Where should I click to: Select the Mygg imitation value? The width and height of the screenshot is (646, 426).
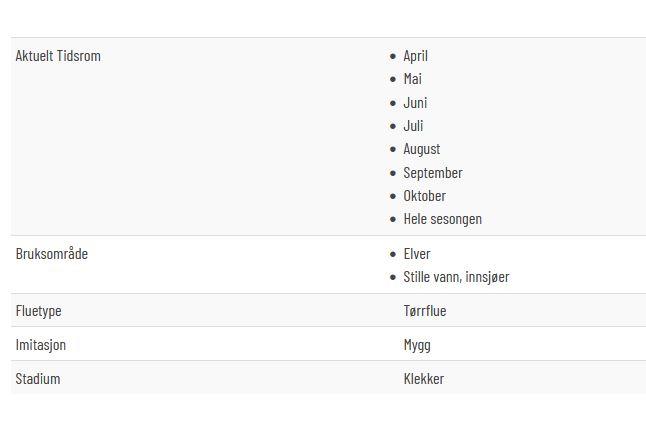[417, 345]
